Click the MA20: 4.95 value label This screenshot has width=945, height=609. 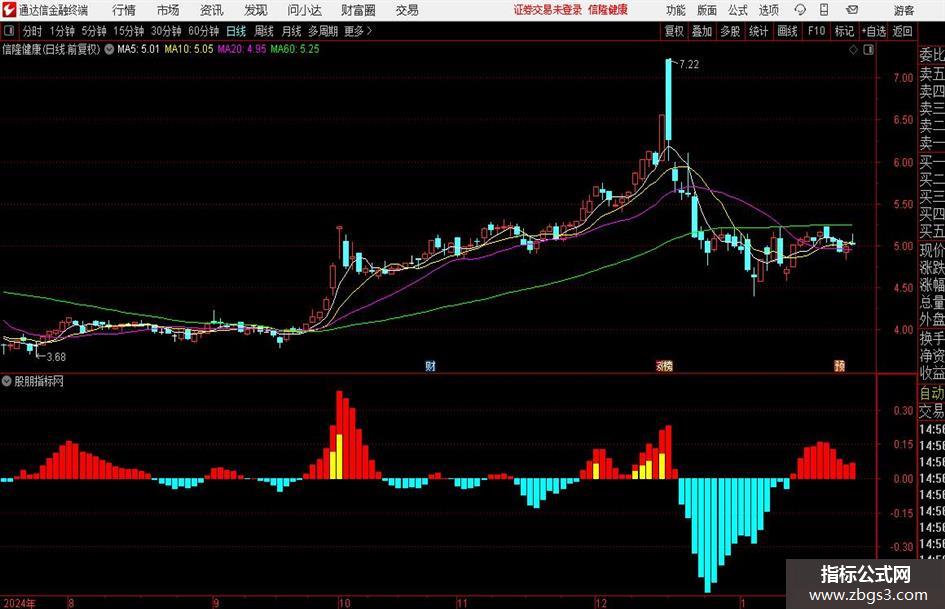coord(242,49)
